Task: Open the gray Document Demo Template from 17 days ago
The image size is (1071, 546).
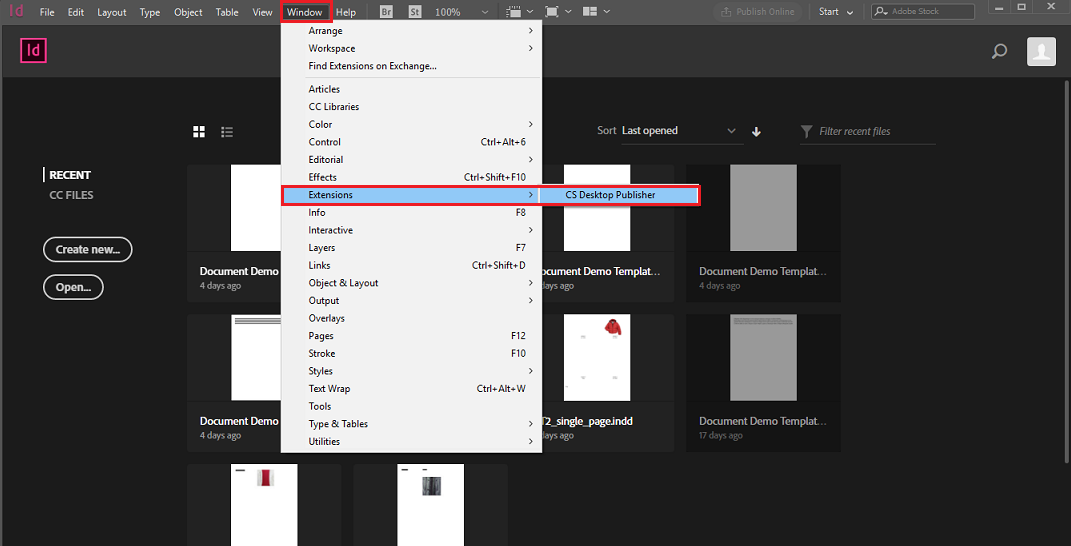Action: coord(763,383)
